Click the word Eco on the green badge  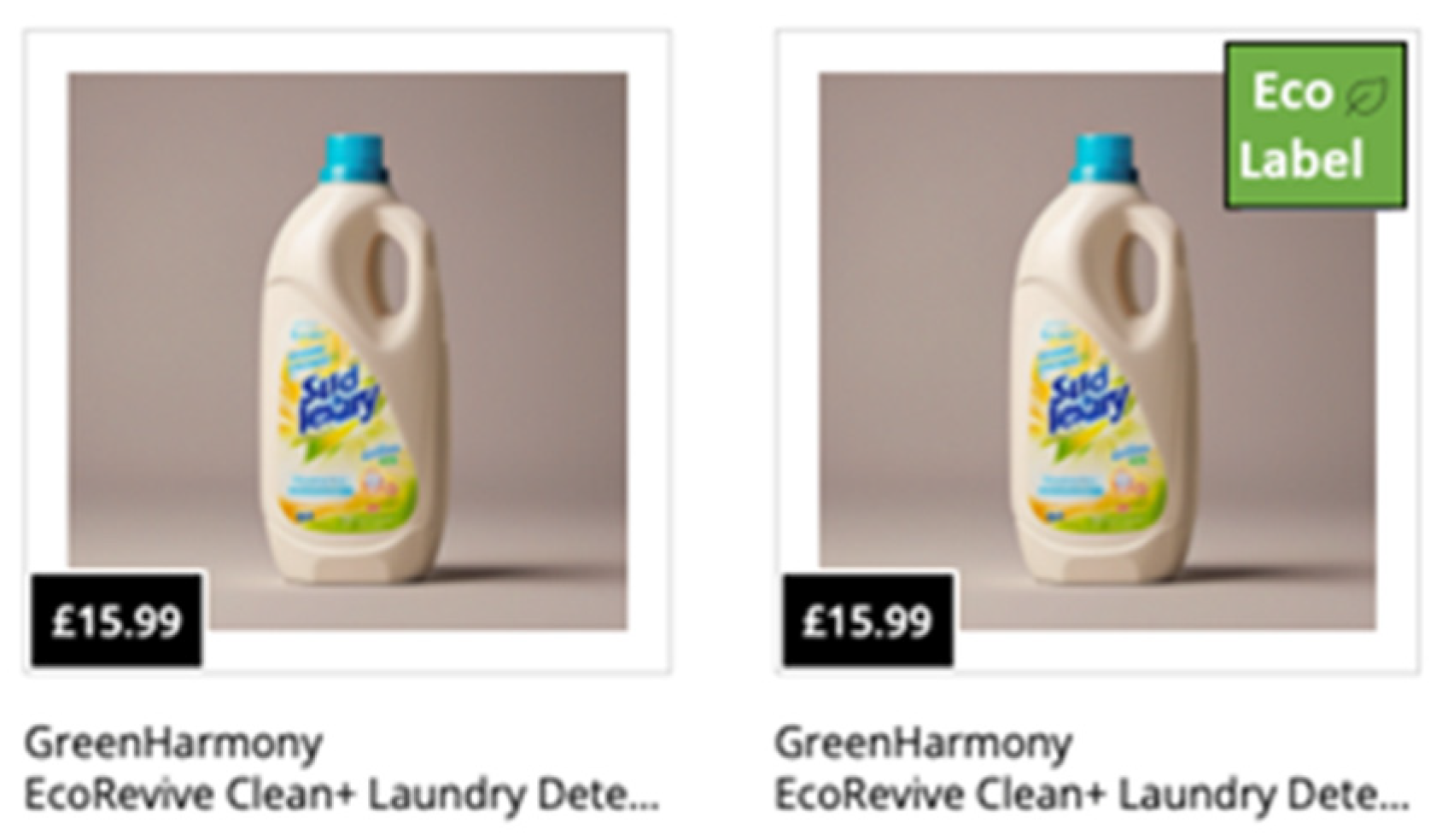click(1291, 91)
